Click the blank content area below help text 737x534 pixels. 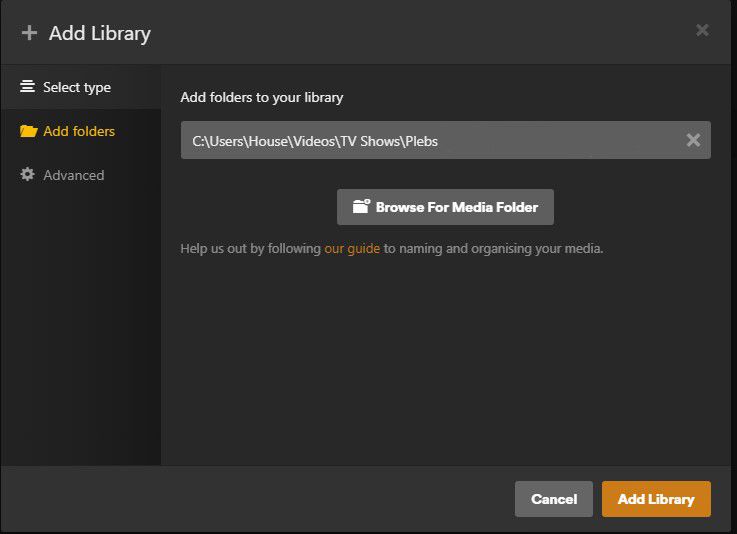point(446,362)
